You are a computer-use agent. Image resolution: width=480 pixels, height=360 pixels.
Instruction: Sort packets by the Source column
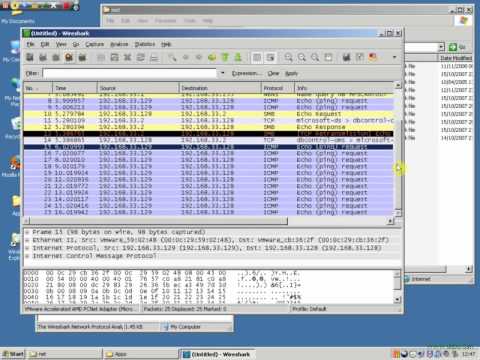tap(138, 88)
